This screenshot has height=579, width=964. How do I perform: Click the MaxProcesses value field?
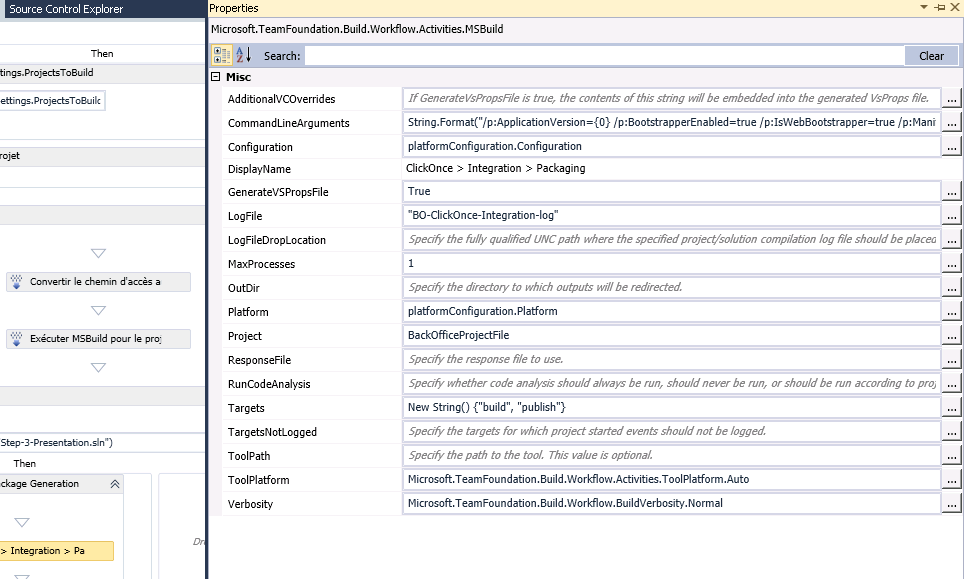(671, 263)
